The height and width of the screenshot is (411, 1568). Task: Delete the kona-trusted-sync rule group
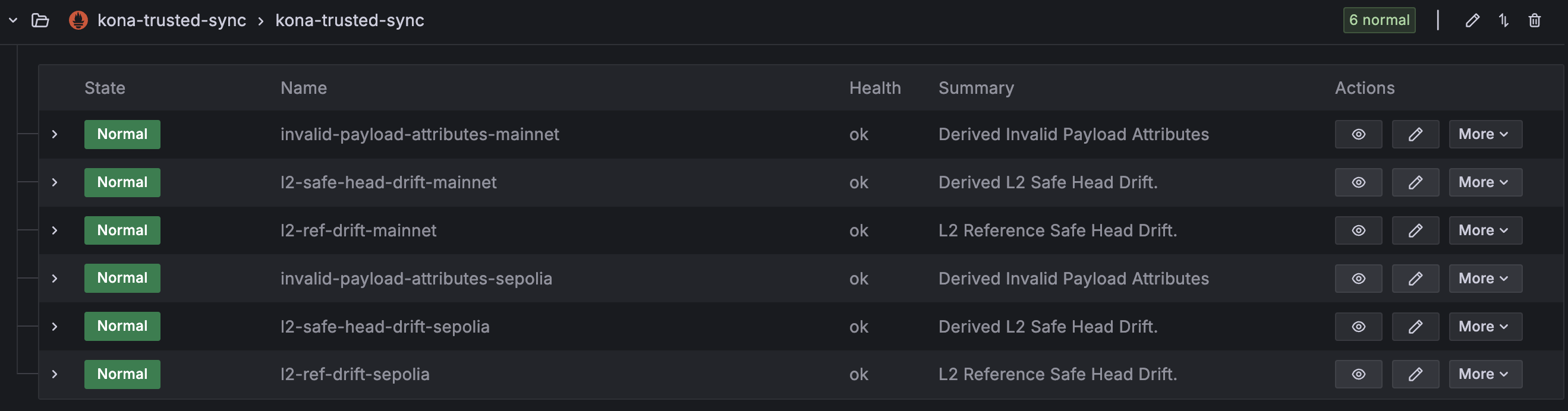[1535, 21]
